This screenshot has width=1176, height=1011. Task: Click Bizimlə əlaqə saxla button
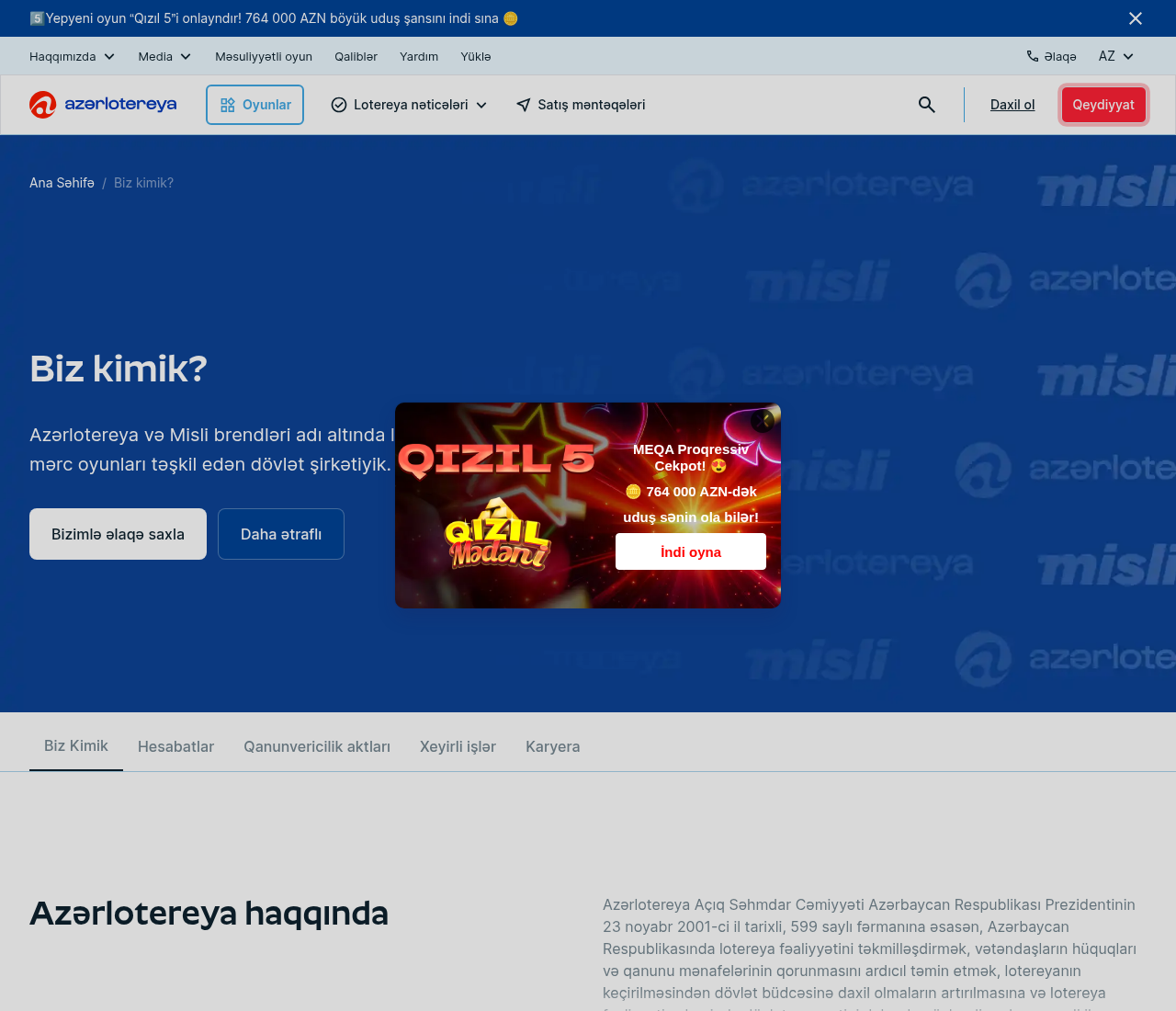click(118, 534)
